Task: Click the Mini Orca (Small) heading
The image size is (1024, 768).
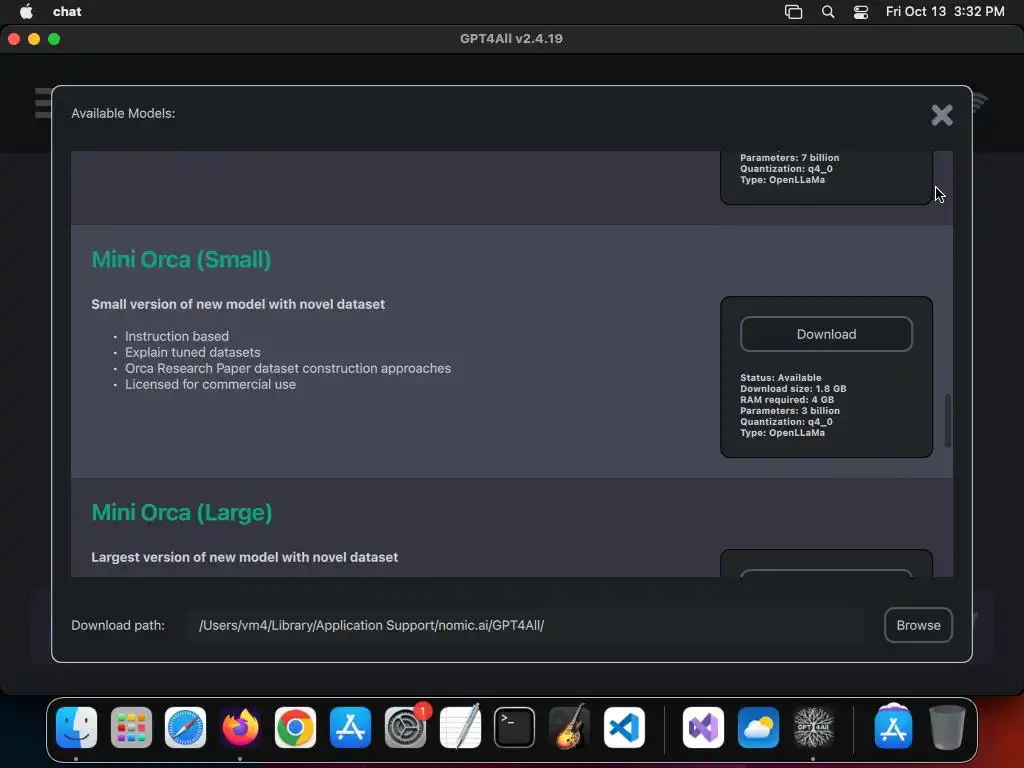Action: pos(181,259)
